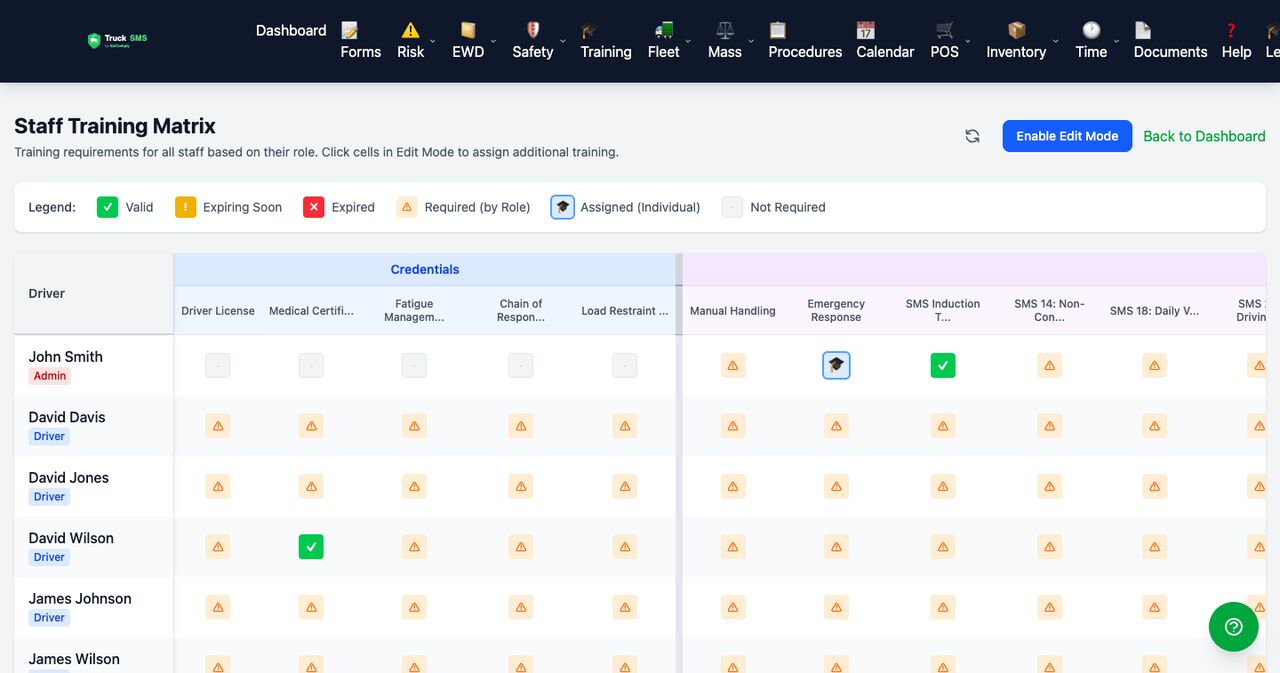
Task: Click David Jones's Emergency Response required cell
Action: tap(837, 487)
